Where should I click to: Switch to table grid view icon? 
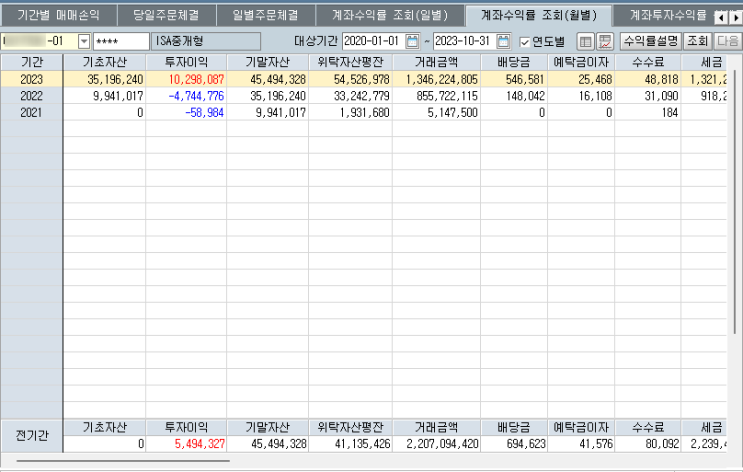pyautogui.click(x=585, y=42)
